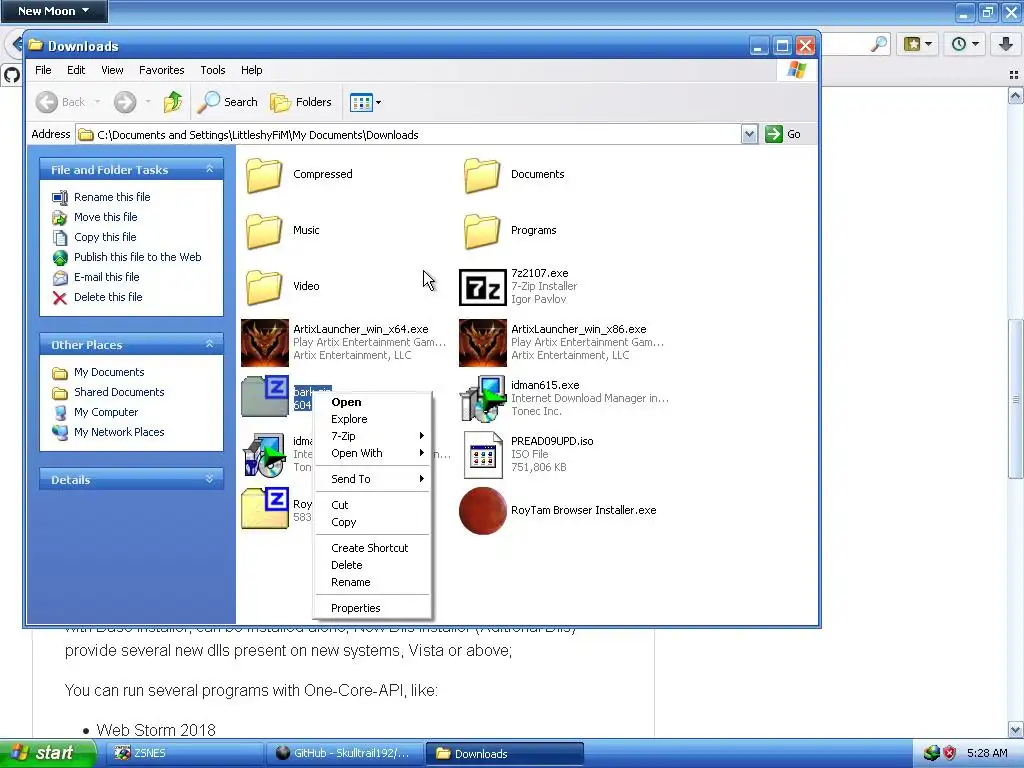Click the Windows Start button
Image resolution: width=1024 pixels, height=768 pixels.
47,753
